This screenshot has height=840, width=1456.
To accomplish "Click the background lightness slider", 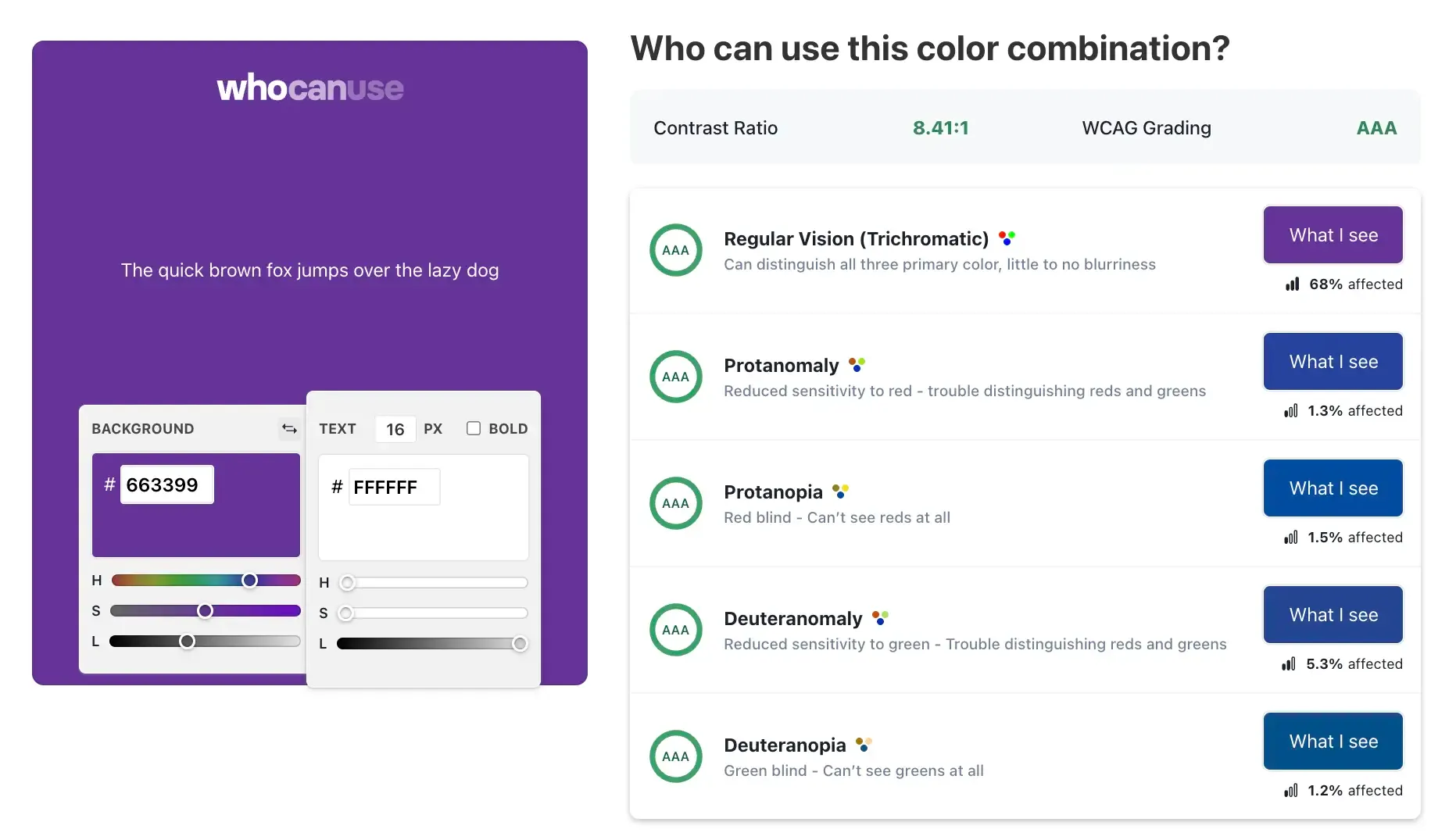I will [206, 642].
